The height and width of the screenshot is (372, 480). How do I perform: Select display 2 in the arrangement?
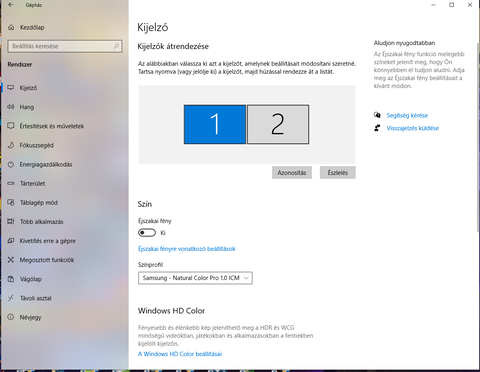(x=278, y=124)
